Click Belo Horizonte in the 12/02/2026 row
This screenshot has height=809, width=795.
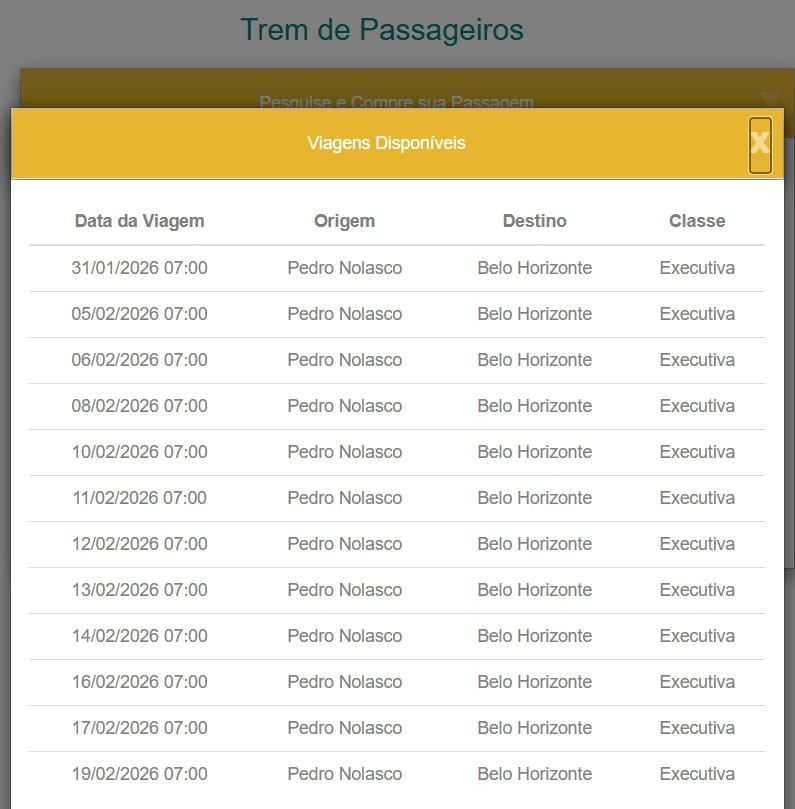pos(534,544)
